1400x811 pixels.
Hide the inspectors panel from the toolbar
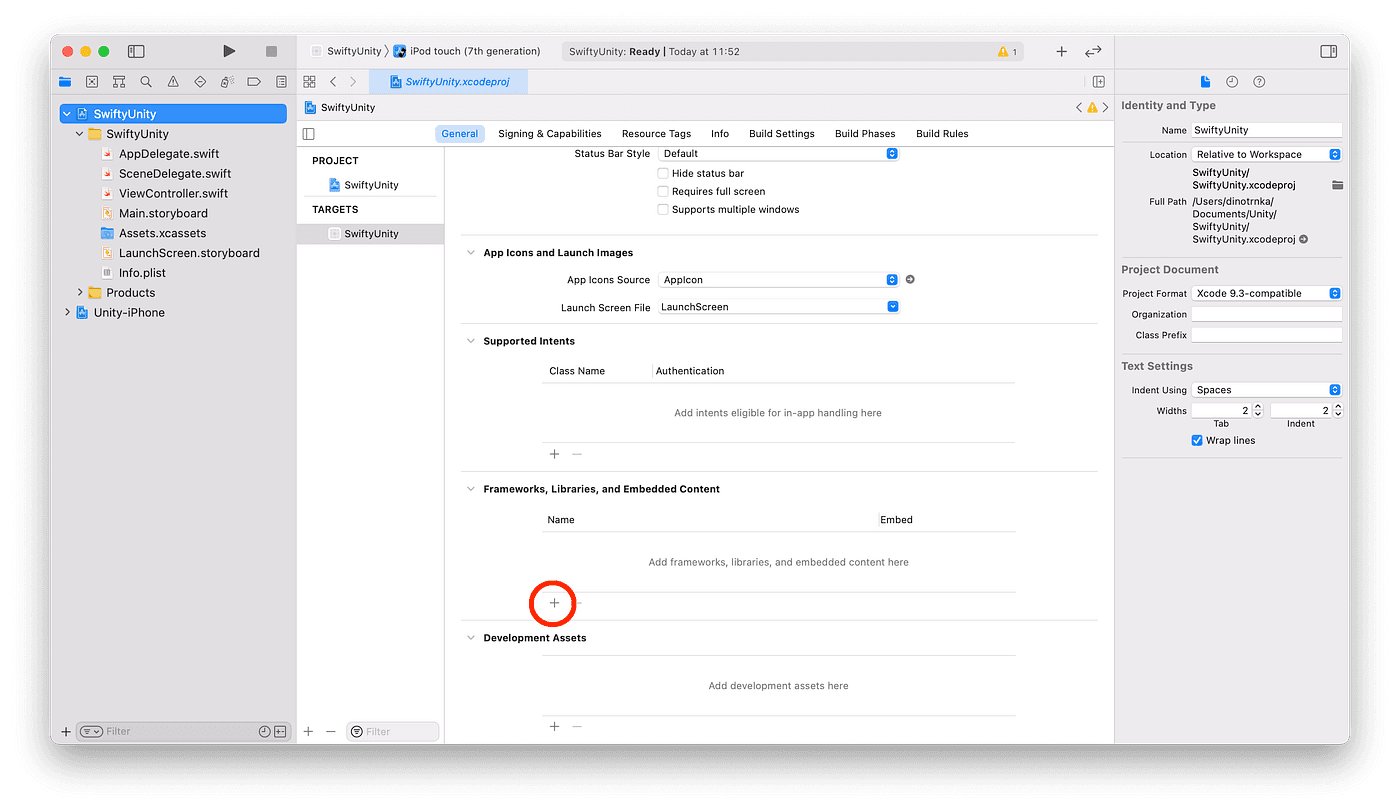[x=1328, y=51]
